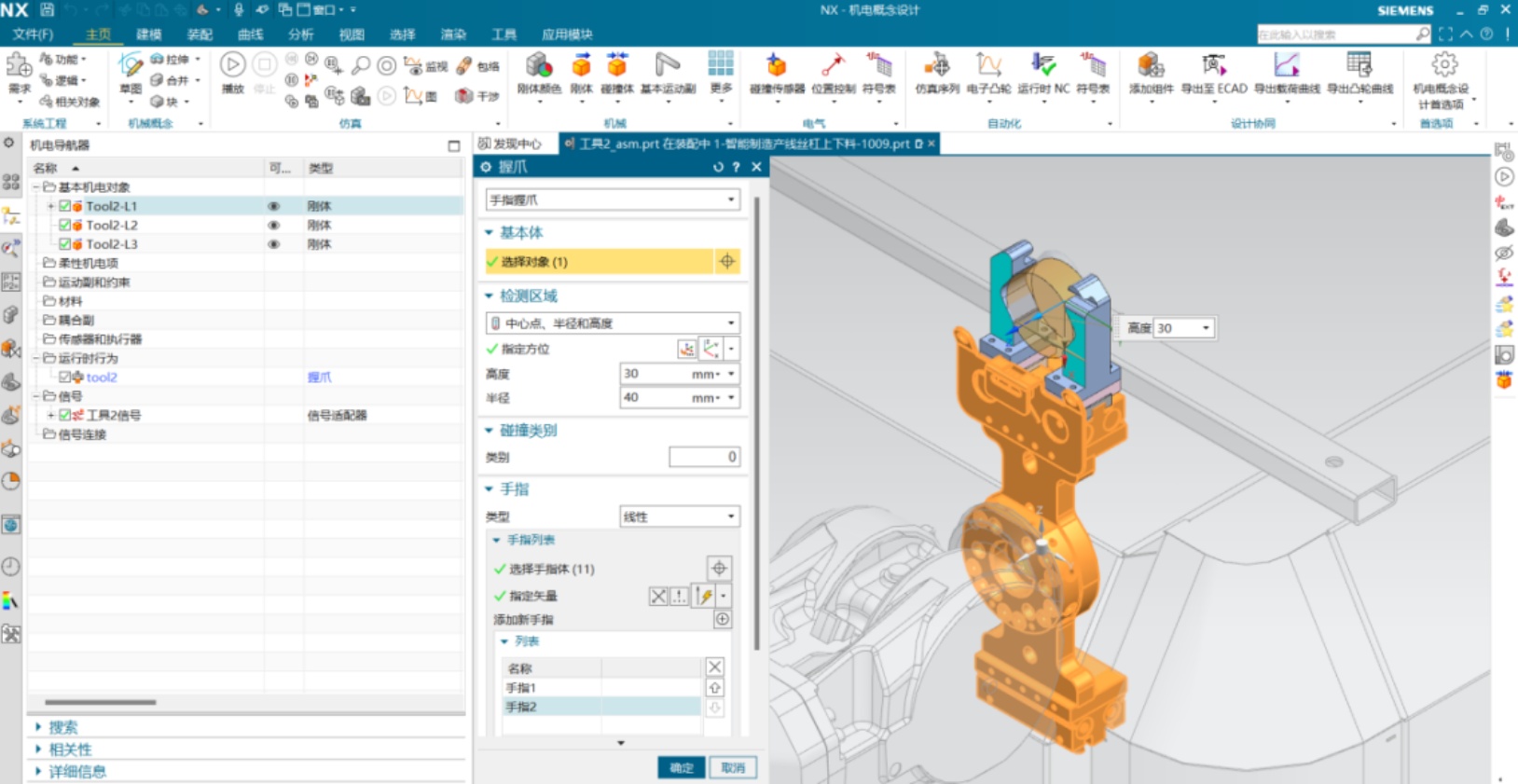Image resolution: width=1518 pixels, height=784 pixels.
Task: Click the 确定 (OK) button
Action: pyautogui.click(x=681, y=767)
